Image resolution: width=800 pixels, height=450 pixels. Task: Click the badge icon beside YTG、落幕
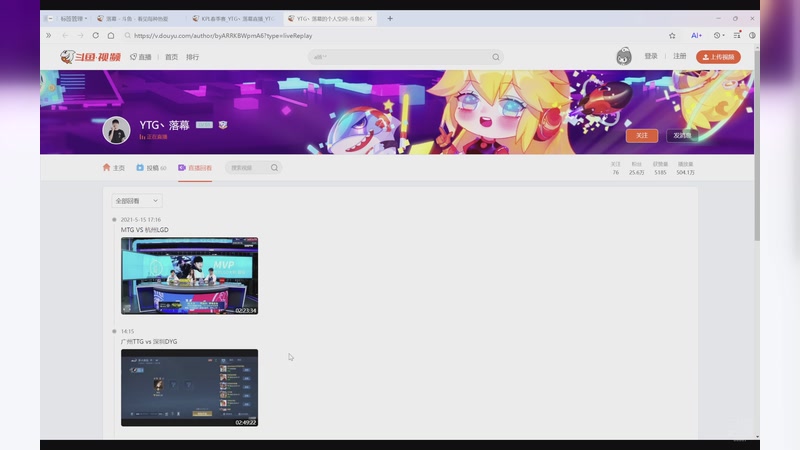pyautogui.click(x=223, y=124)
